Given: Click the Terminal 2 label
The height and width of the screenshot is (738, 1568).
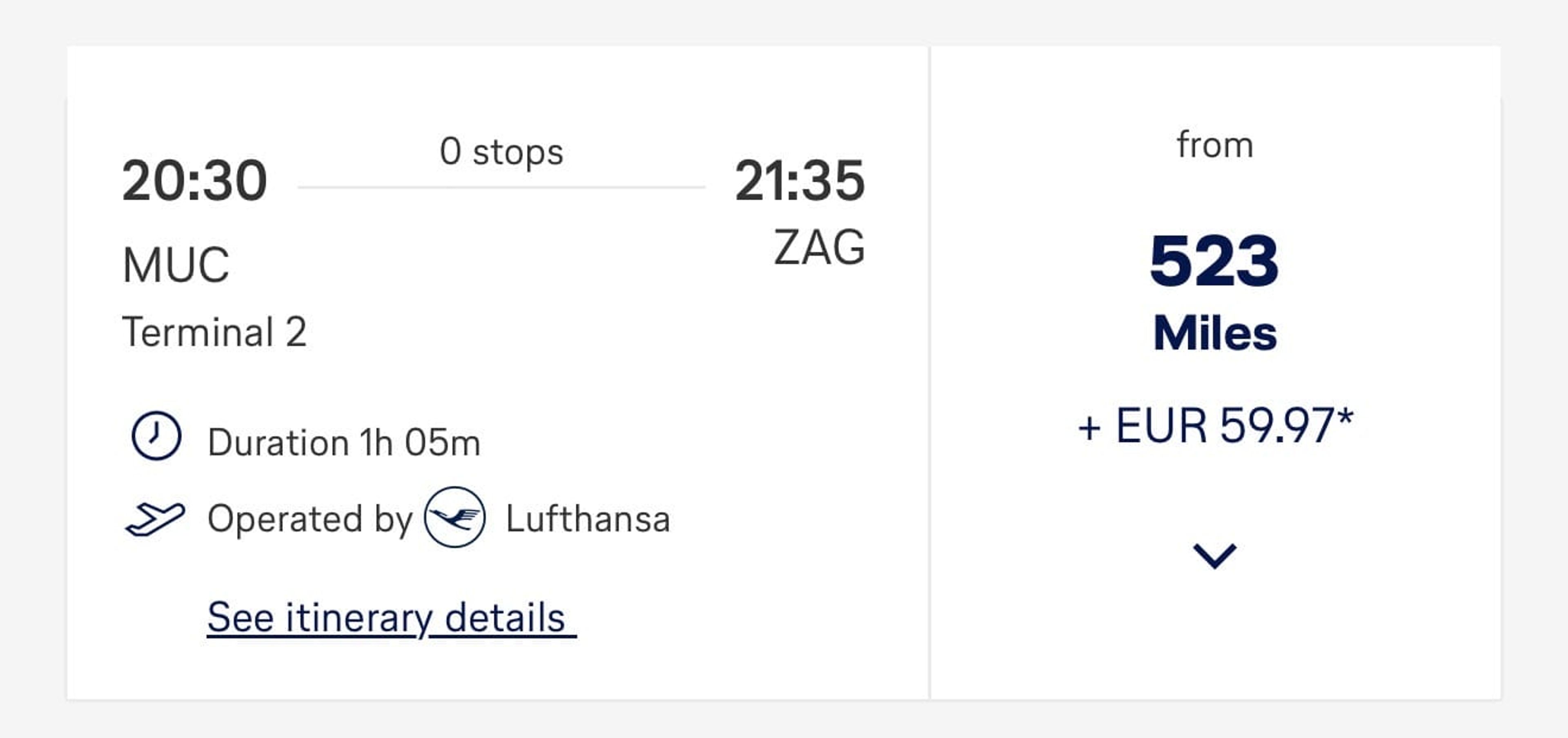Looking at the screenshot, I should coord(214,332).
